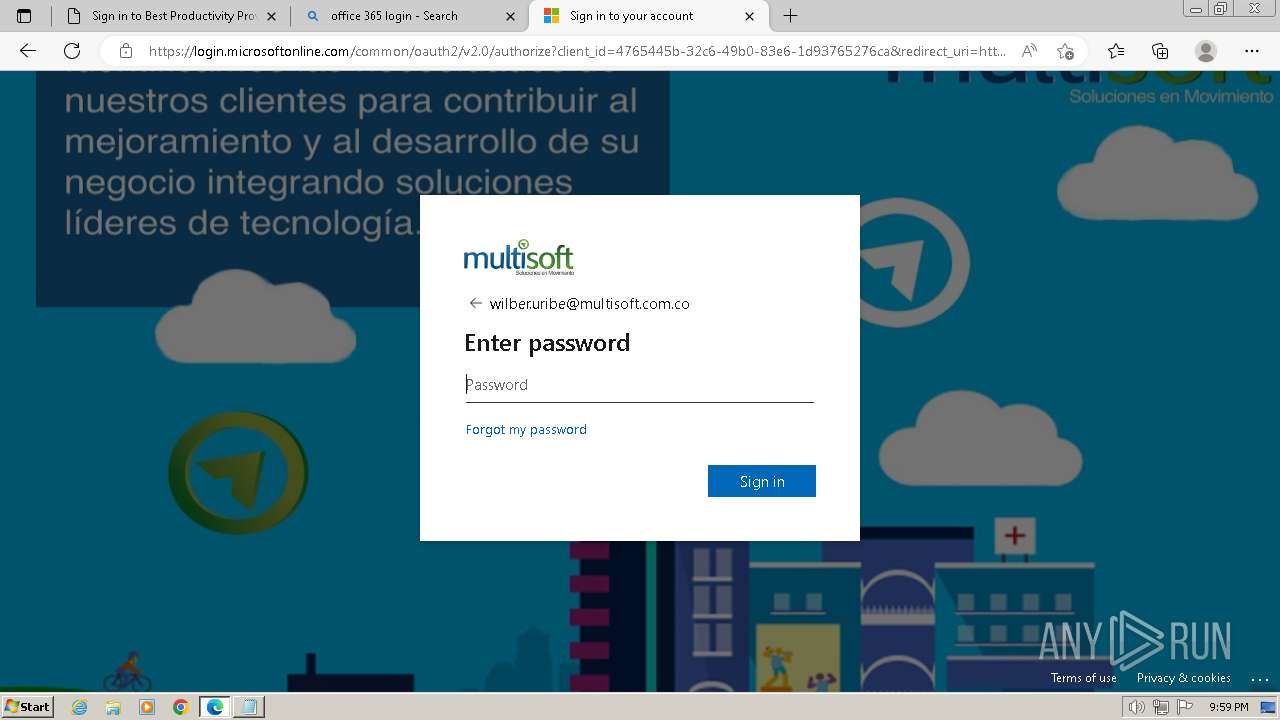Image resolution: width=1280 pixels, height=720 pixels.
Task: Open the Collections icon
Action: coord(1160,51)
